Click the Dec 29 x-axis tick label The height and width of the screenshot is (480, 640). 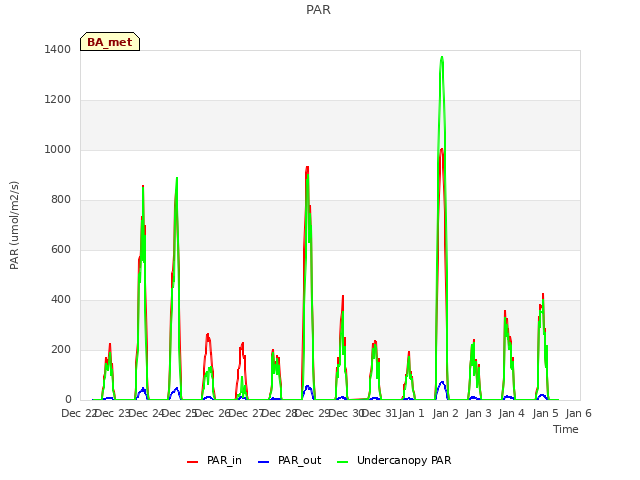pos(312,414)
